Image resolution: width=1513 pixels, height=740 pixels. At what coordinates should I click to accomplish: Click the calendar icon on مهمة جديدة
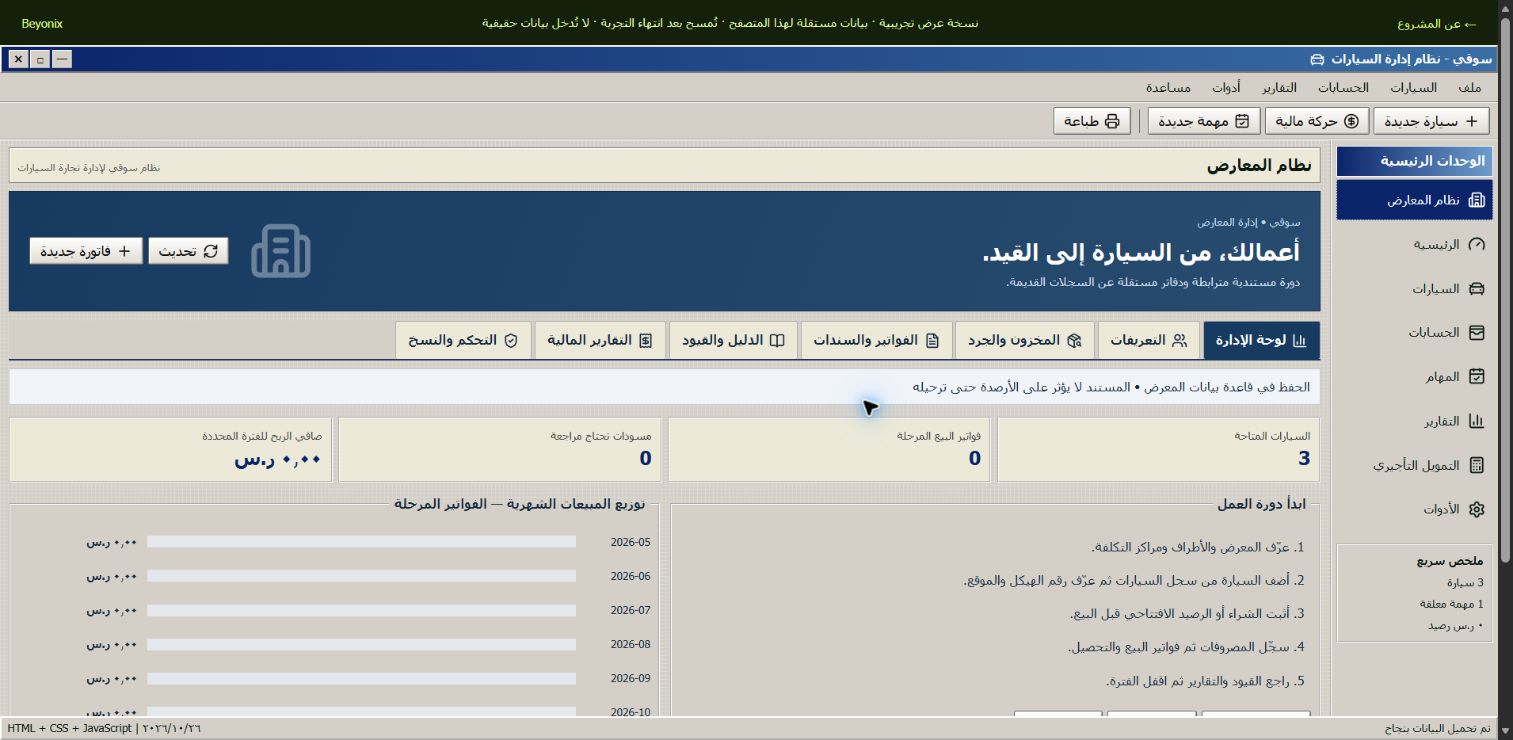pyautogui.click(x=1242, y=121)
